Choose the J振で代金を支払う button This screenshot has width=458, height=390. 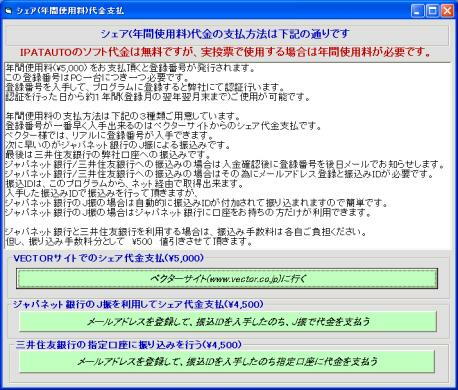pyautogui.click(x=228, y=322)
